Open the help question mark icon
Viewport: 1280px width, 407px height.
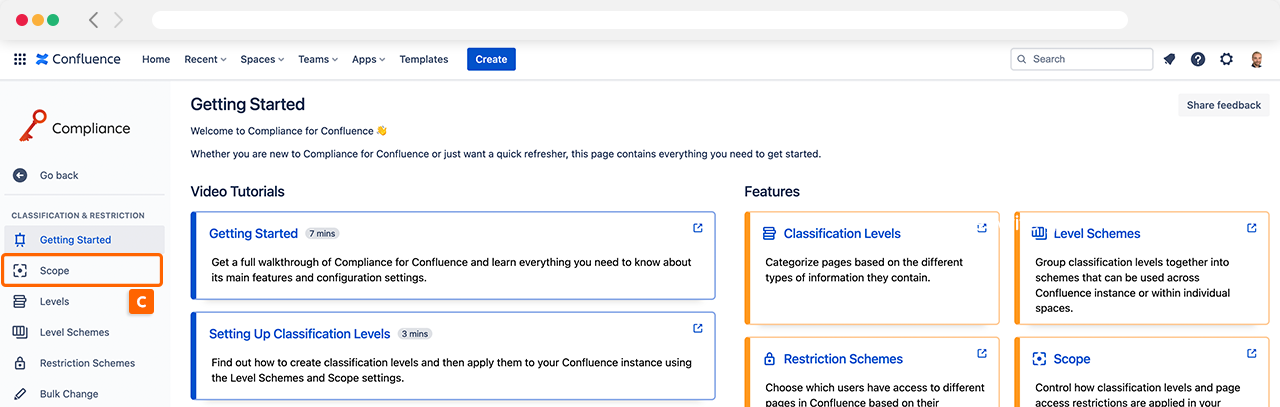pos(1198,59)
